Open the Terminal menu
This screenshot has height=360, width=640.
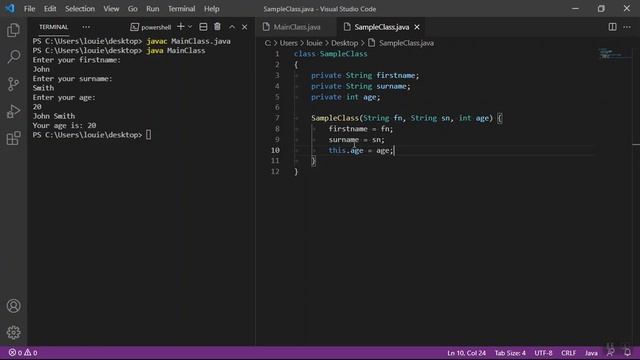181,9
